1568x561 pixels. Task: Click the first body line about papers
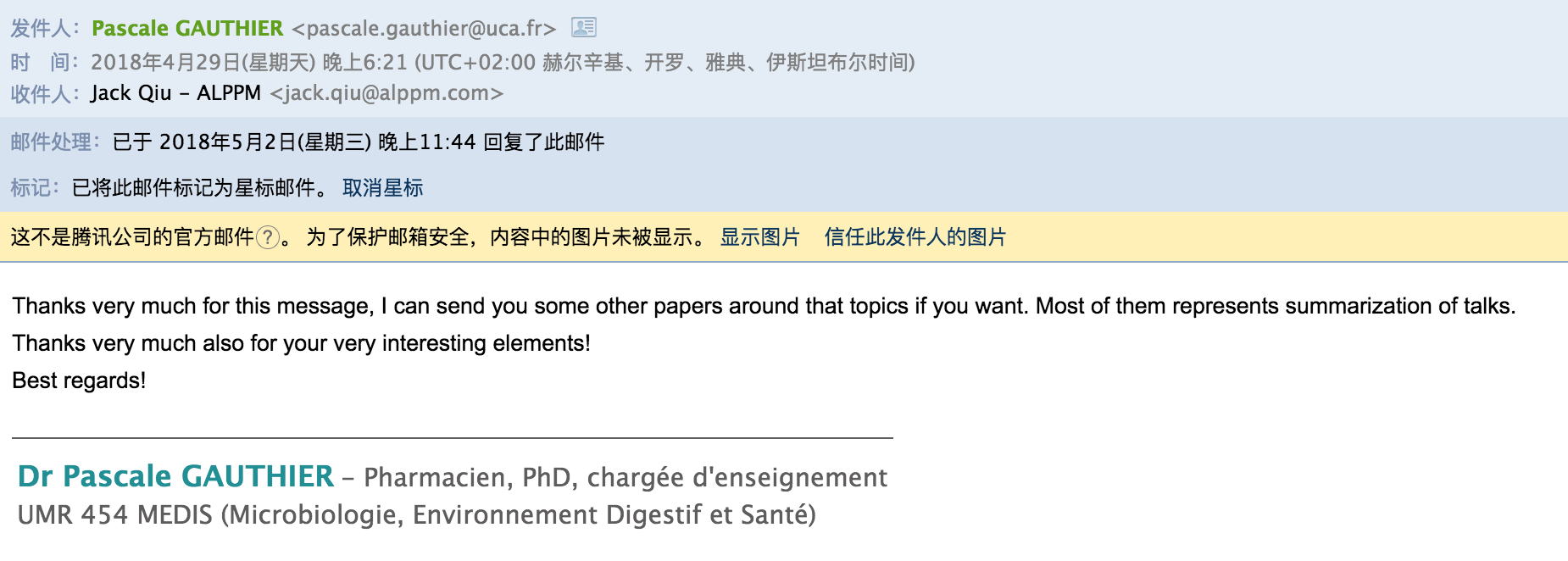coord(764,306)
